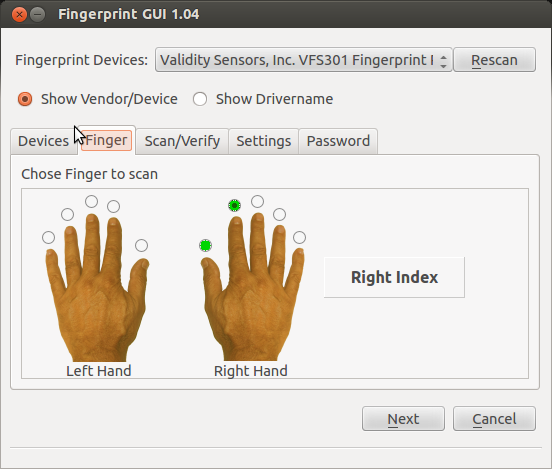
Task: Select the left hand little finger
Action: click(x=48, y=237)
